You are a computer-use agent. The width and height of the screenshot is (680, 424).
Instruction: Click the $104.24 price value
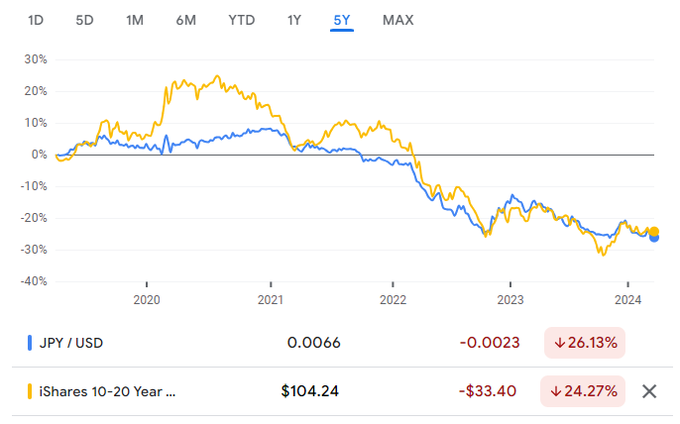310,391
